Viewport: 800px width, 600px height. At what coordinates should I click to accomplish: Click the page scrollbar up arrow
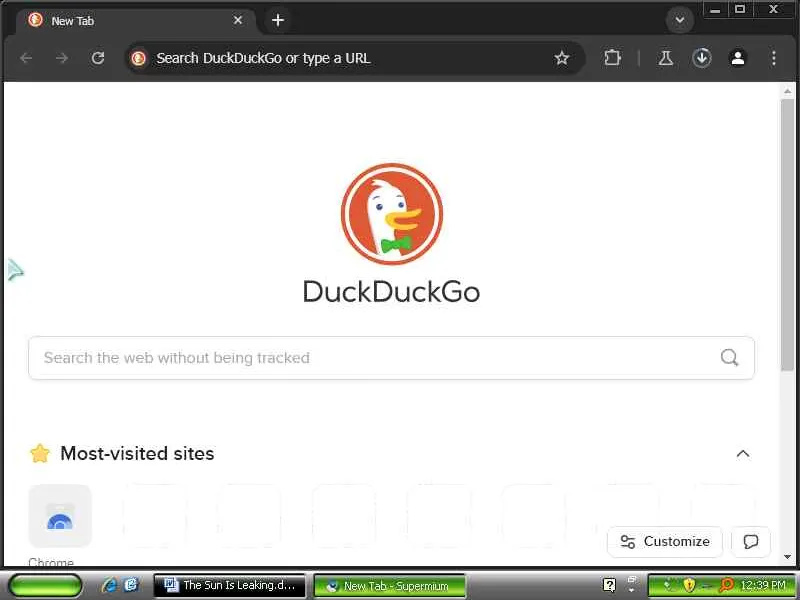tap(787, 91)
